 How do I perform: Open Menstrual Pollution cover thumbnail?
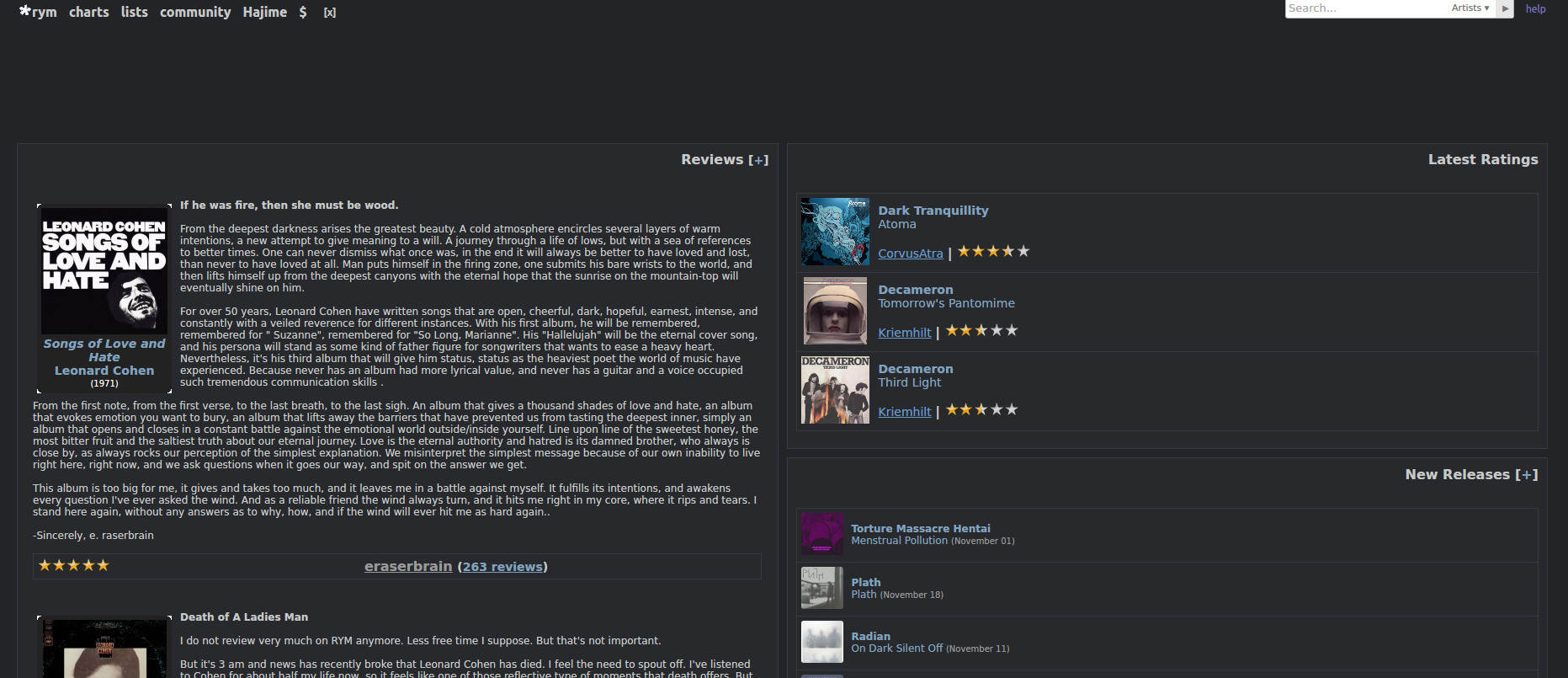[822, 534]
